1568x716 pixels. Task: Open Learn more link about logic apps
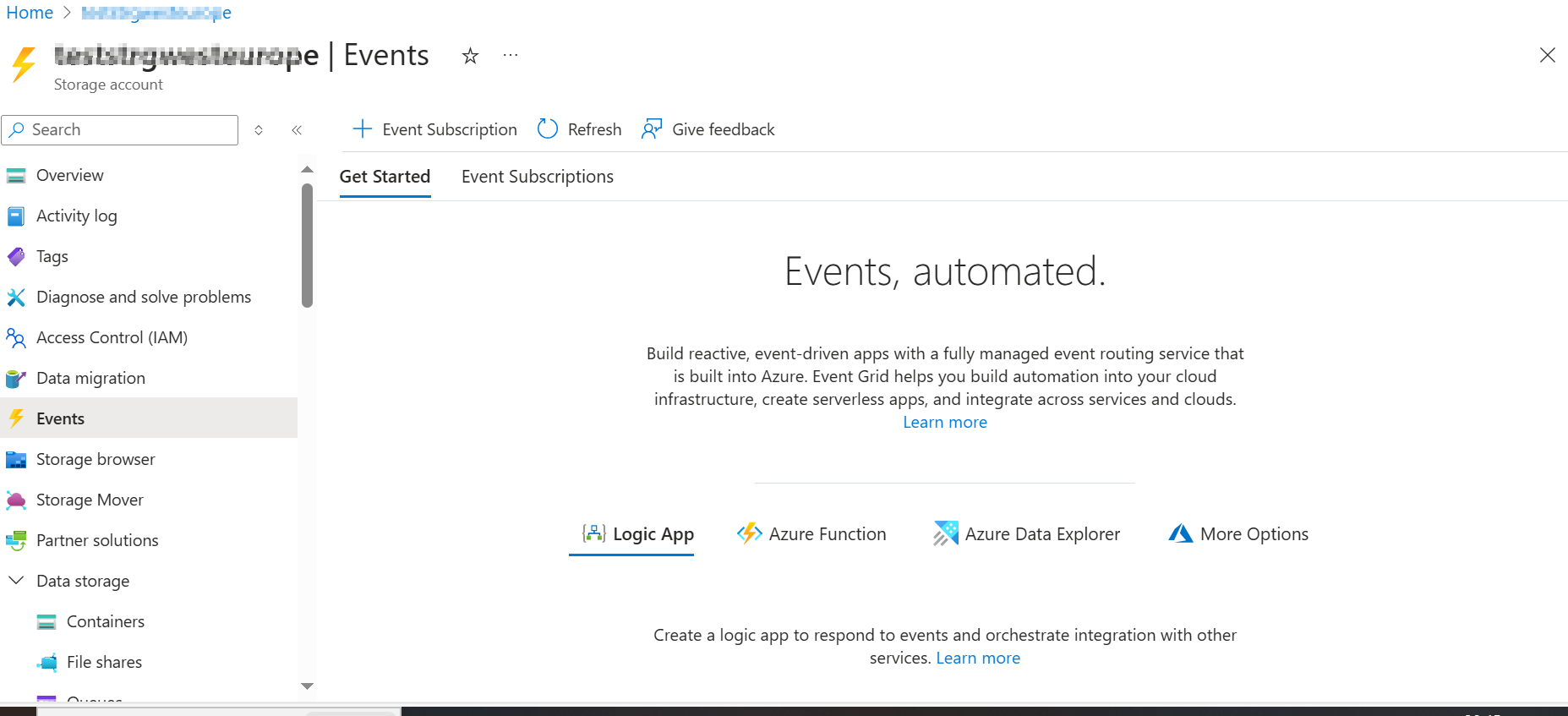978,659
